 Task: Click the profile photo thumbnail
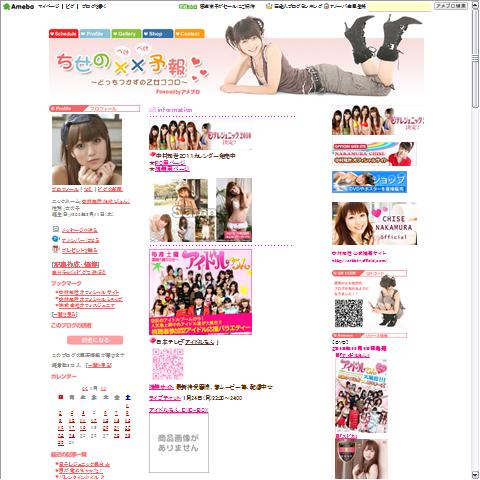coord(87,149)
